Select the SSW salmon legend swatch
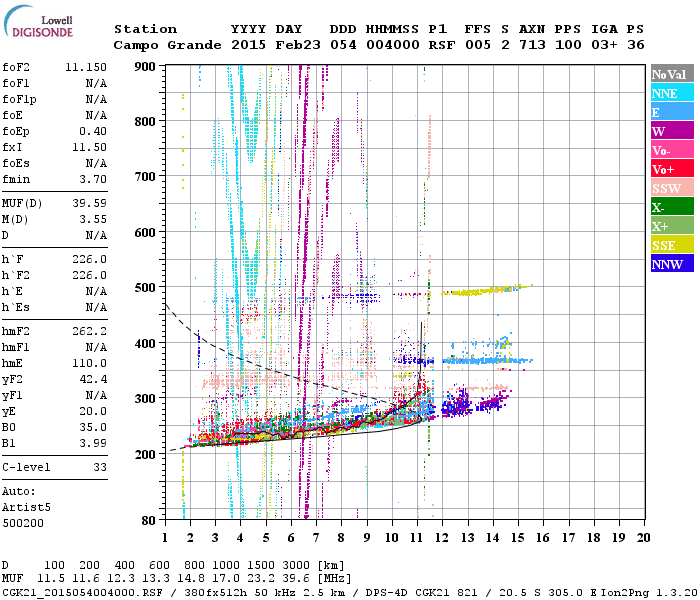700x600 pixels. tap(672, 188)
